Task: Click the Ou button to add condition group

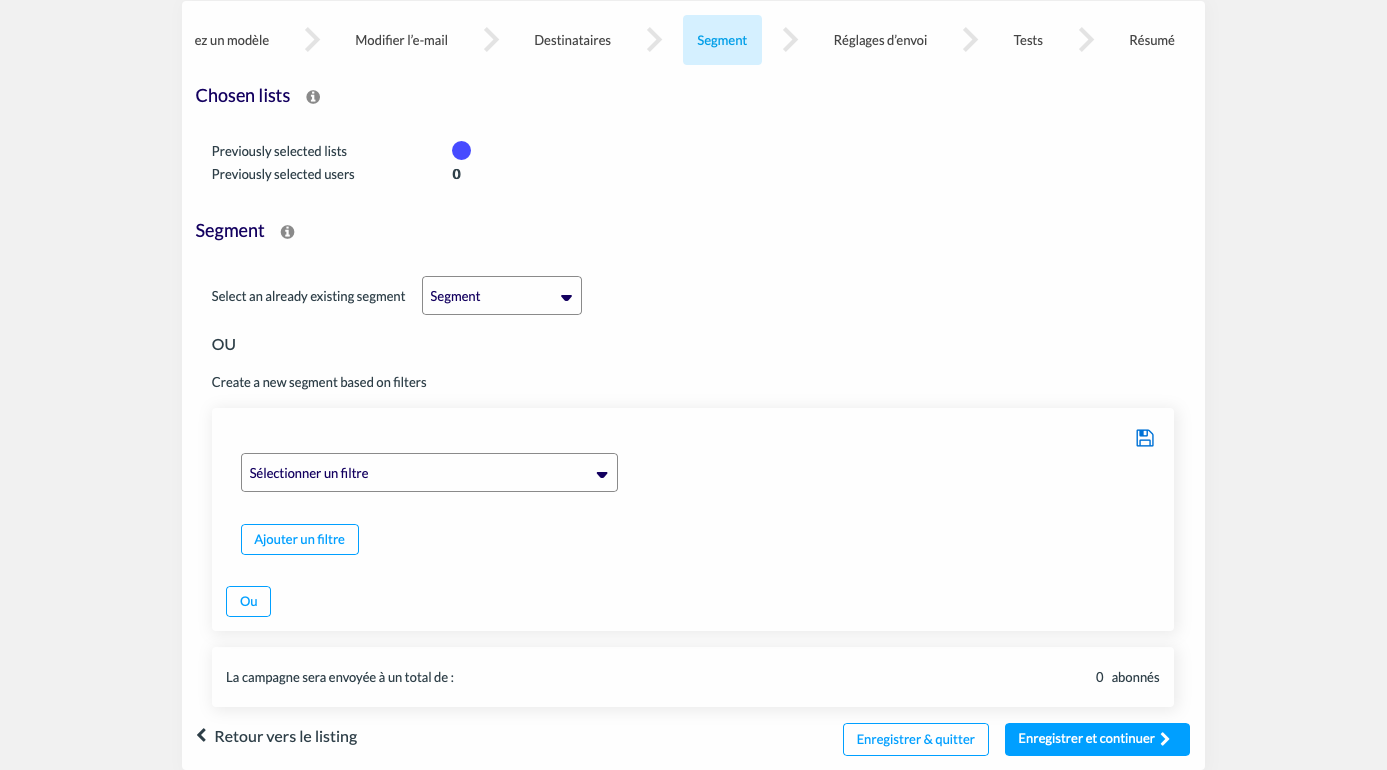Action: (x=248, y=601)
